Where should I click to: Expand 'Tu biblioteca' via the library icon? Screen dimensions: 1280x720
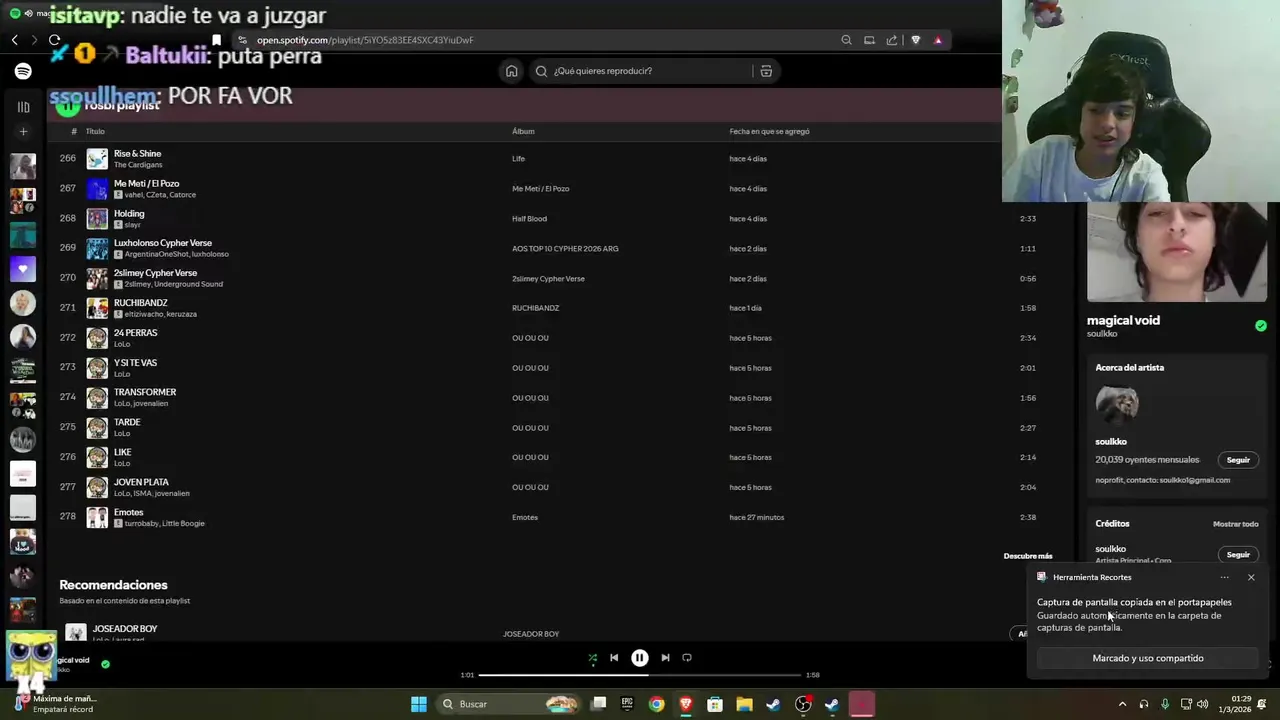pyautogui.click(x=23, y=107)
